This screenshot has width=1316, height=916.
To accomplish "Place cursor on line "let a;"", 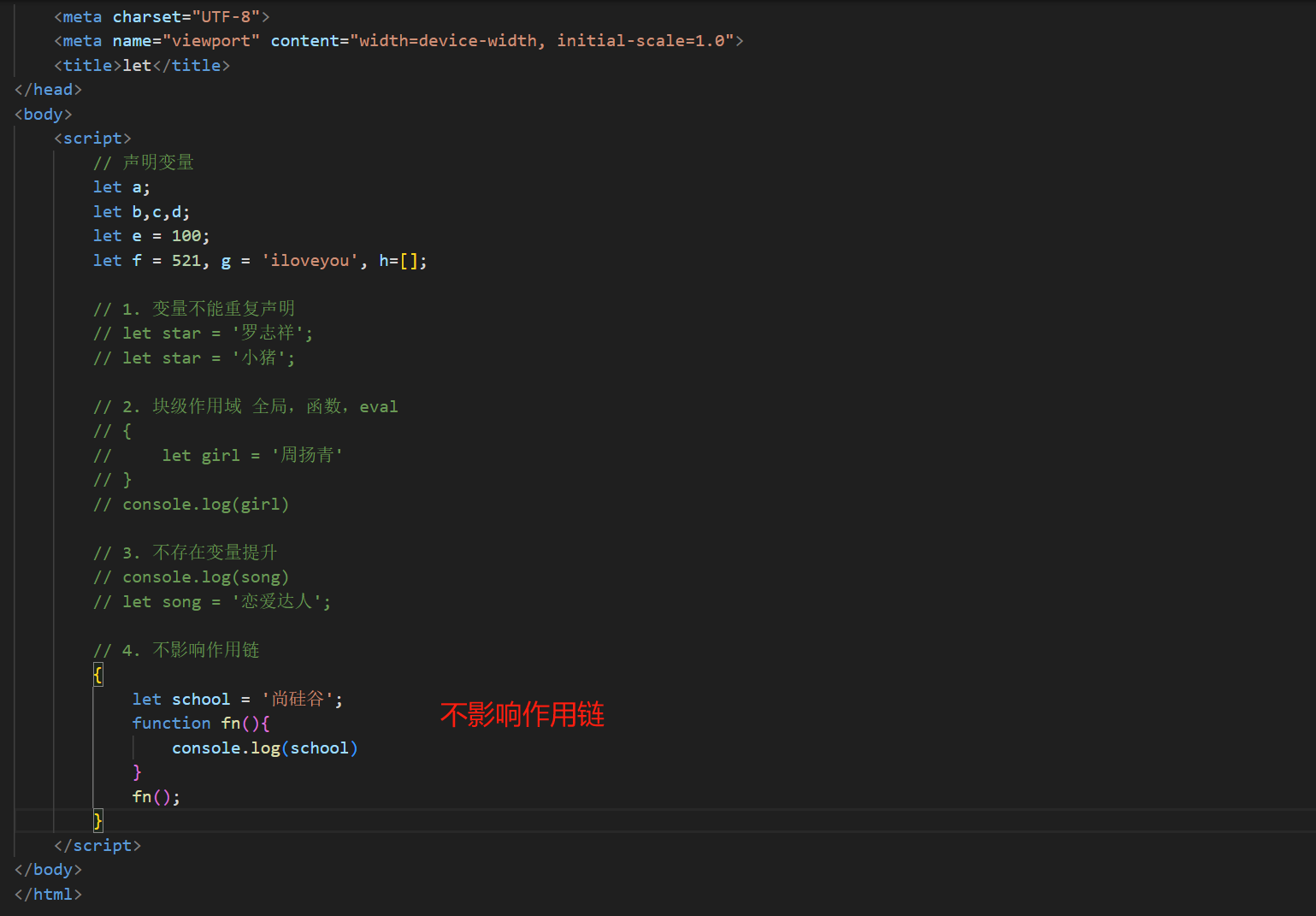I will (x=121, y=187).
